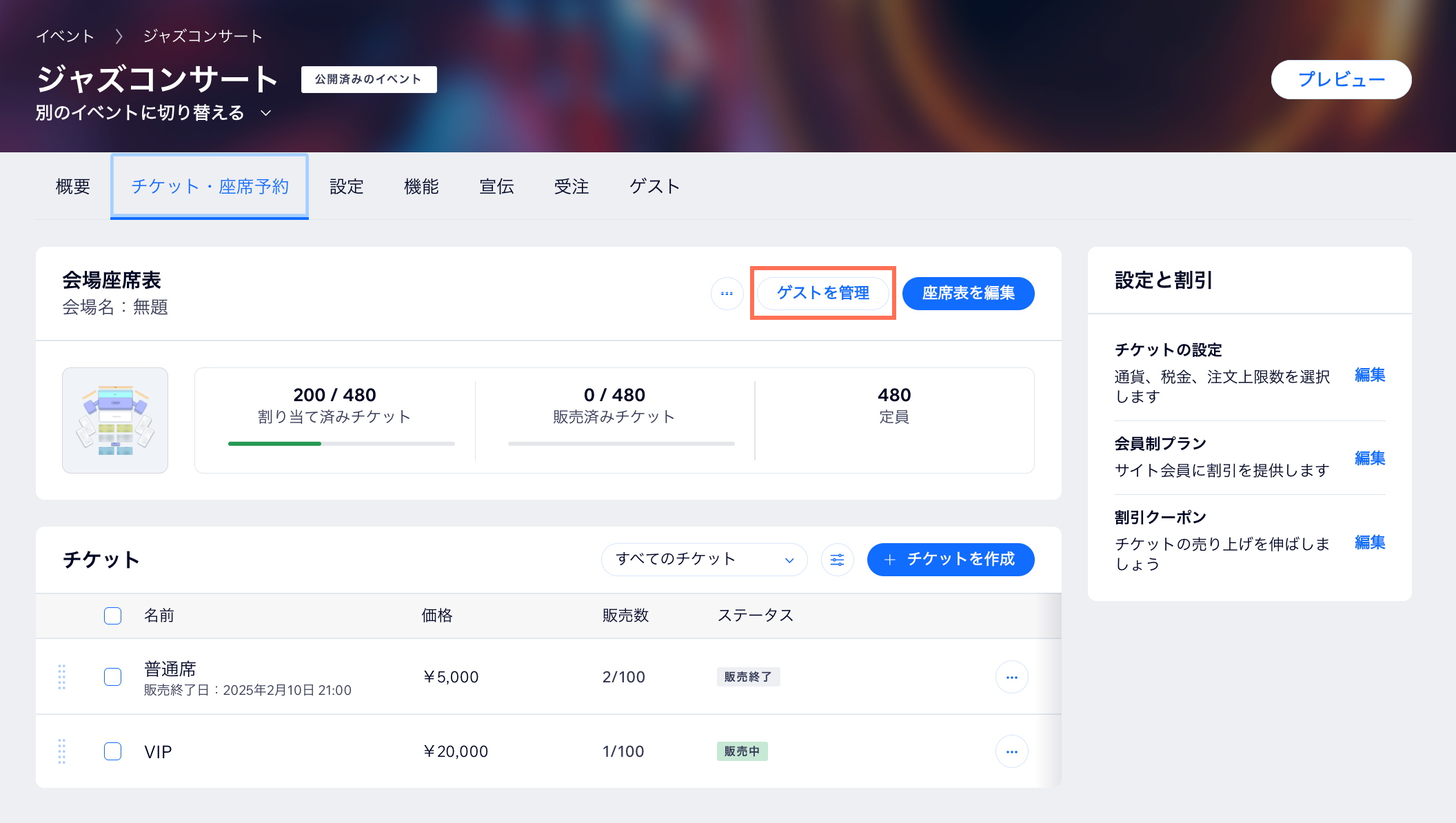The width and height of the screenshot is (1456, 823).
Task: Click the 公開済みのイベント badge
Action: [368, 79]
